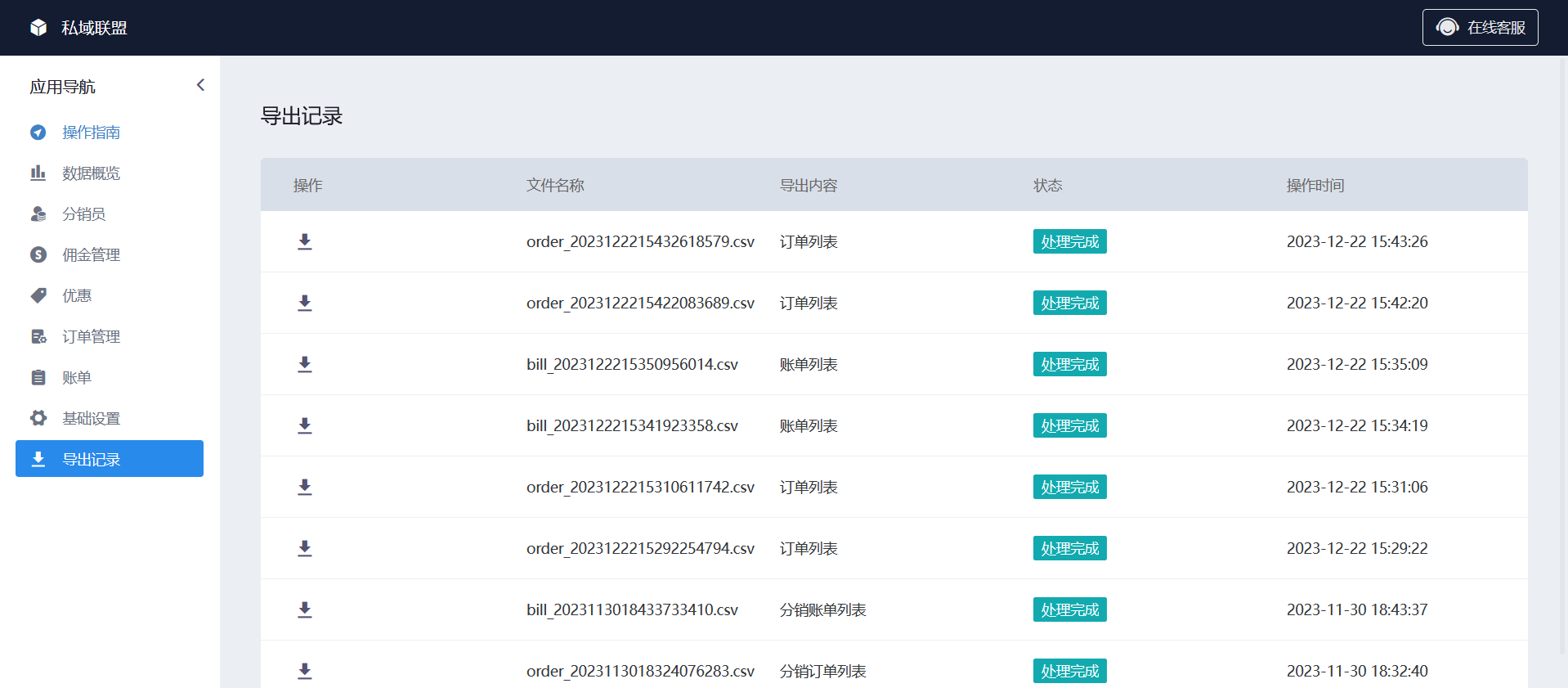This screenshot has width=1568, height=688.
Task: Click 处理完成 badge in 15:35:09 row
Action: (1069, 364)
